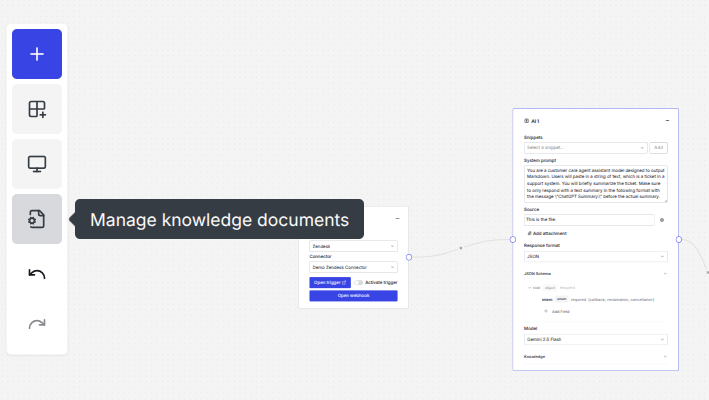Click into the System prompt text area
Viewport: 709px width, 400px height.
596,184
